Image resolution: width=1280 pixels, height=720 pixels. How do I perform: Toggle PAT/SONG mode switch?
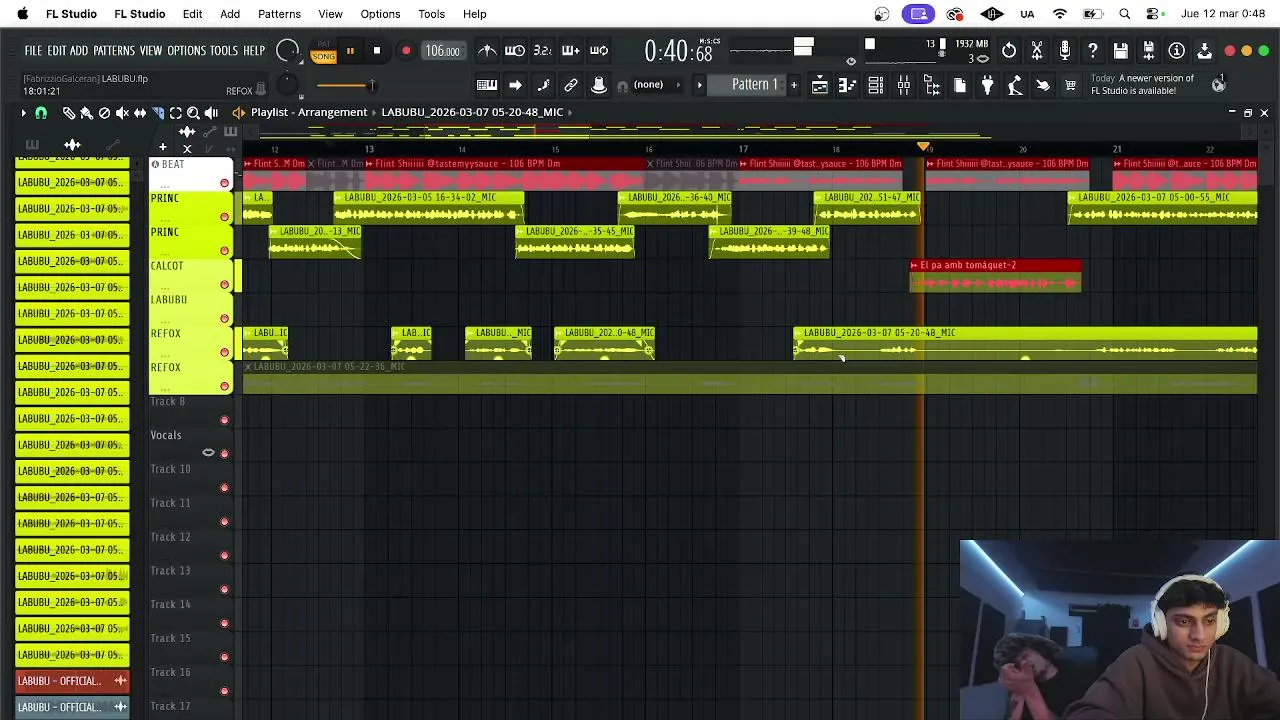click(323, 51)
